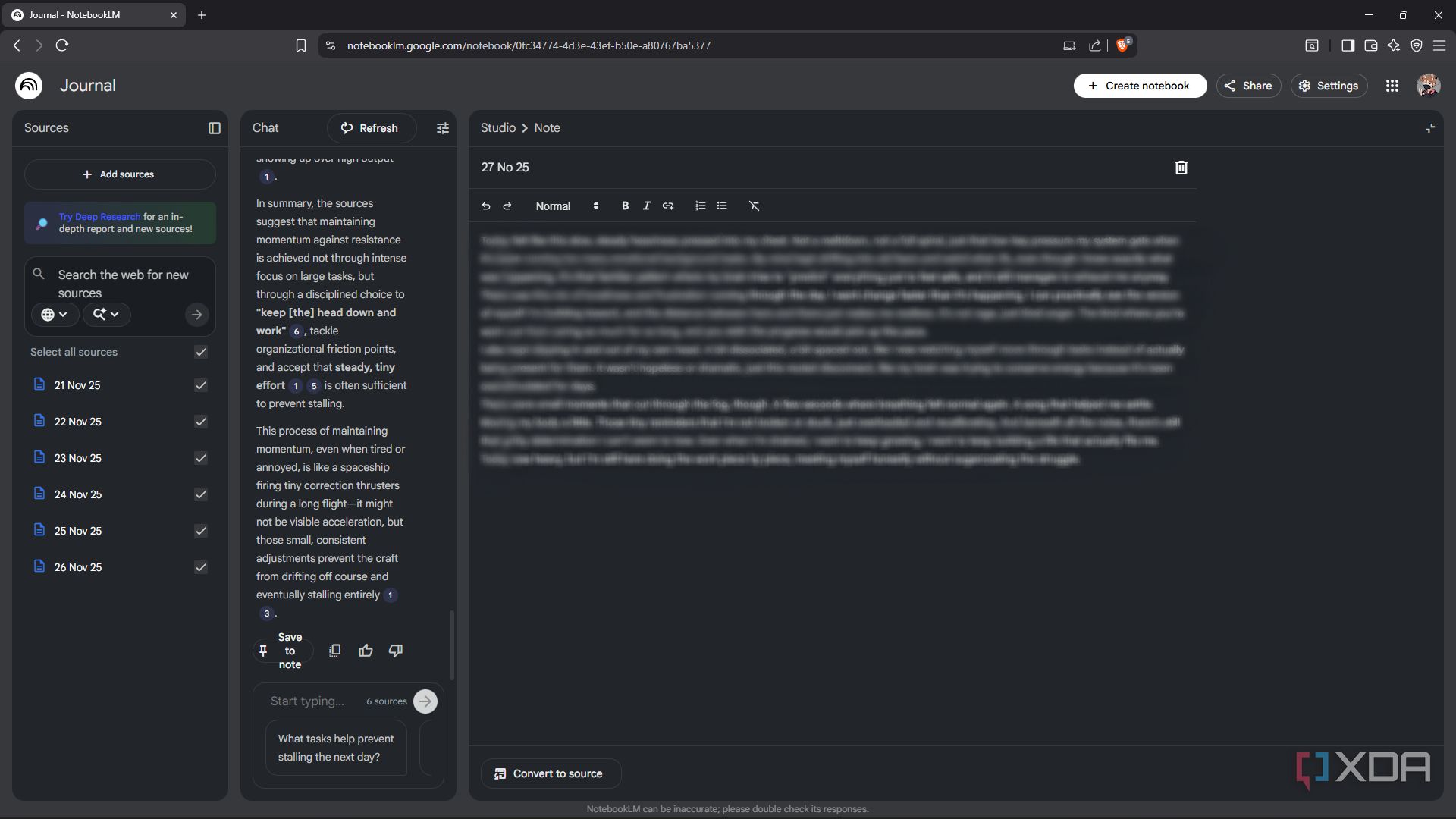Submit the chat message arrow
Image resolution: width=1456 pixels, height=819 pixels.
point(425,701)
